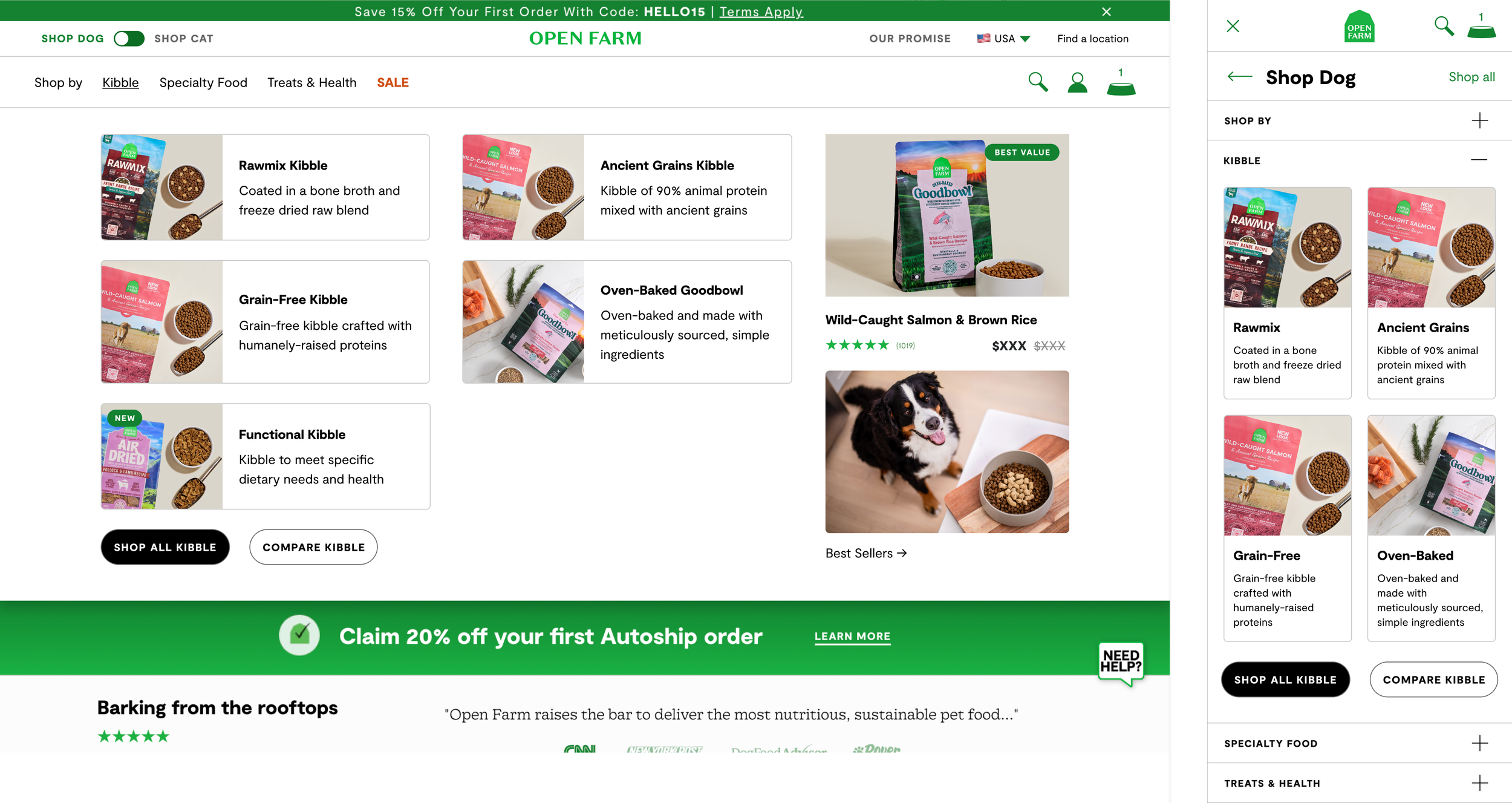Click the back arrow beside Shop Dog

click(1240, 76)
